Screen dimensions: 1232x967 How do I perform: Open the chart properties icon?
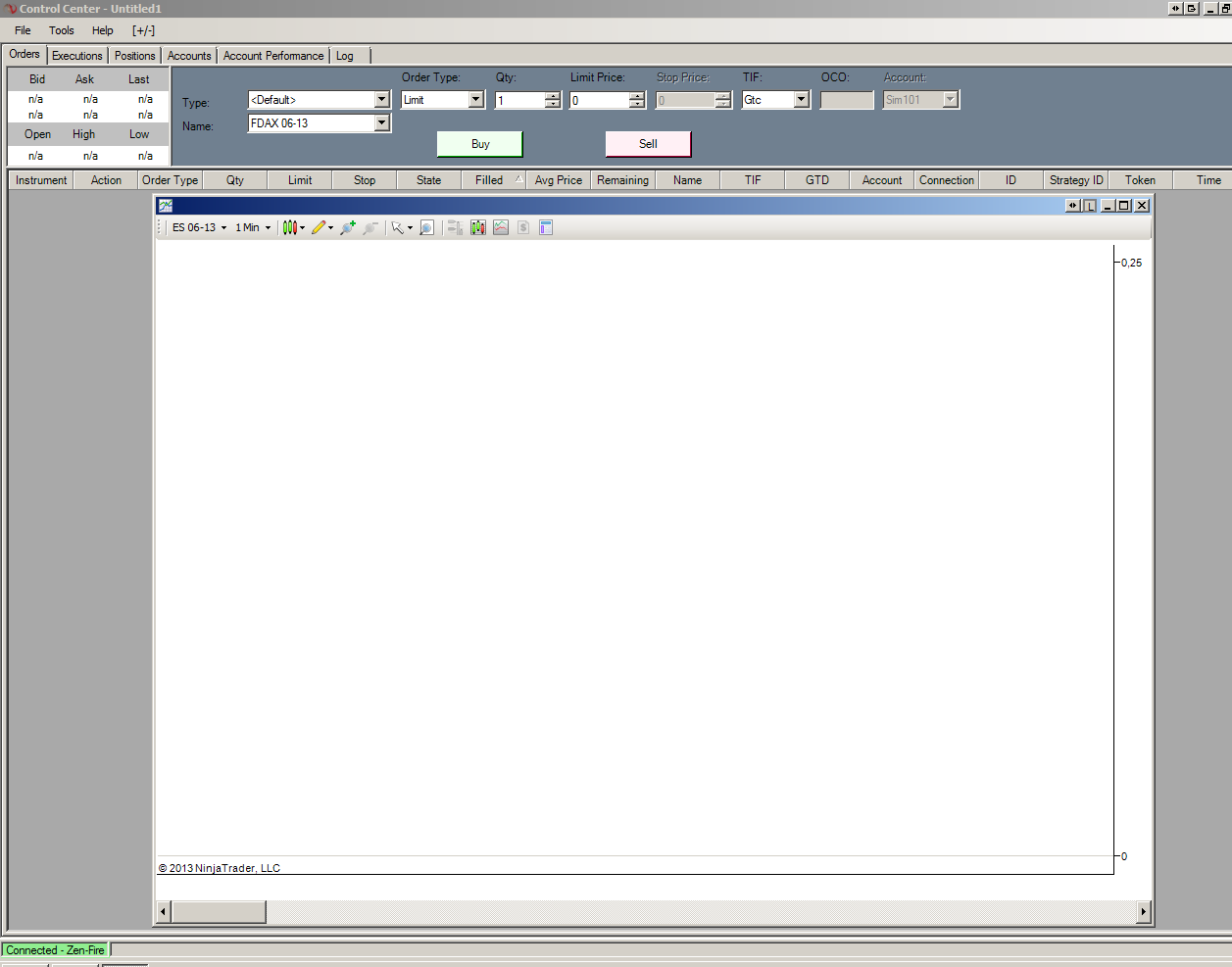546,227
